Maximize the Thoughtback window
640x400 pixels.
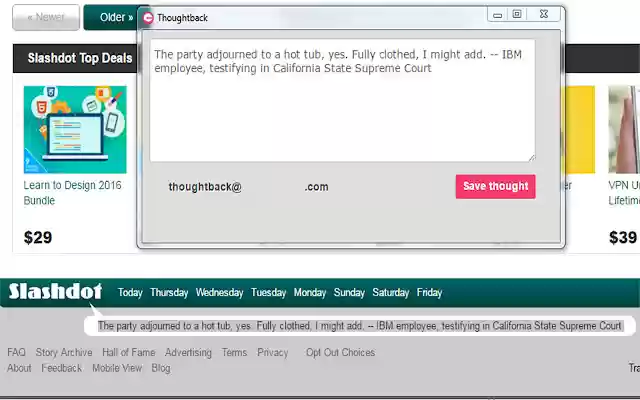[517, 15]
